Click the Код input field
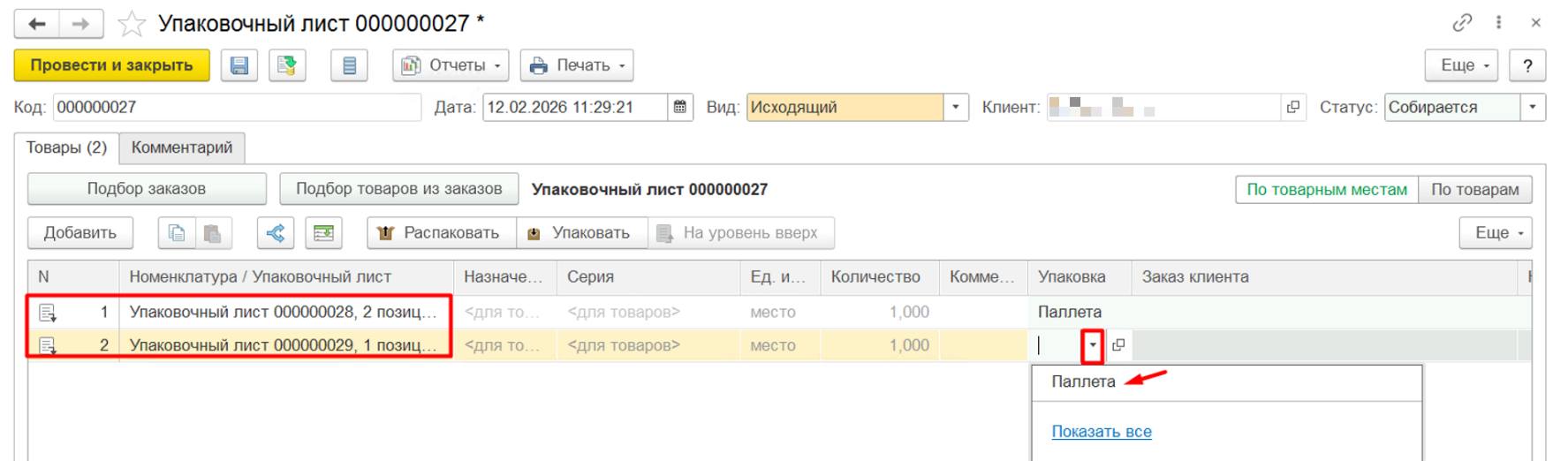The width and height of the screenshot is (1568, 461). 237,107
